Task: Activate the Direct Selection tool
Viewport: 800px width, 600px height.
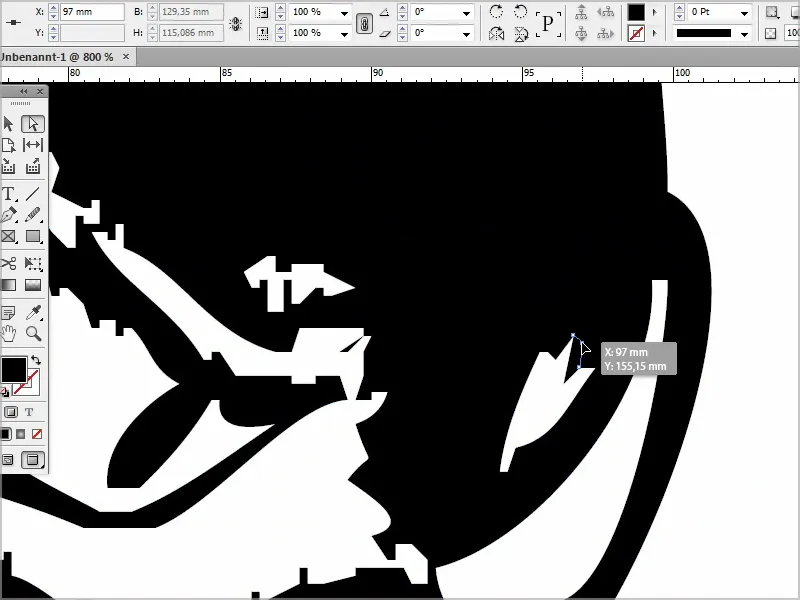Action: [x=33, y=124]
